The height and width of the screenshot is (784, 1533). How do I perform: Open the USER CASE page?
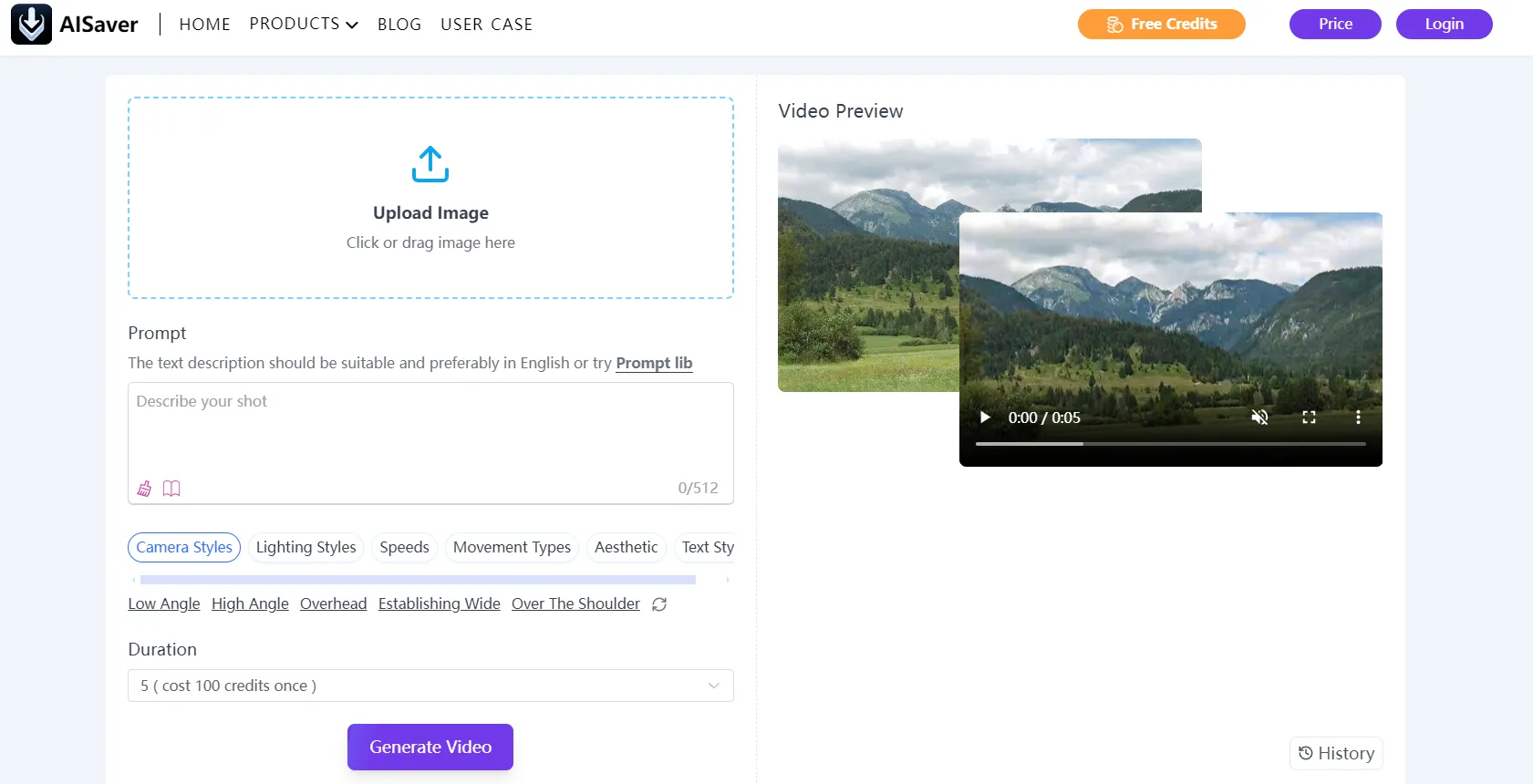(486, 25)
